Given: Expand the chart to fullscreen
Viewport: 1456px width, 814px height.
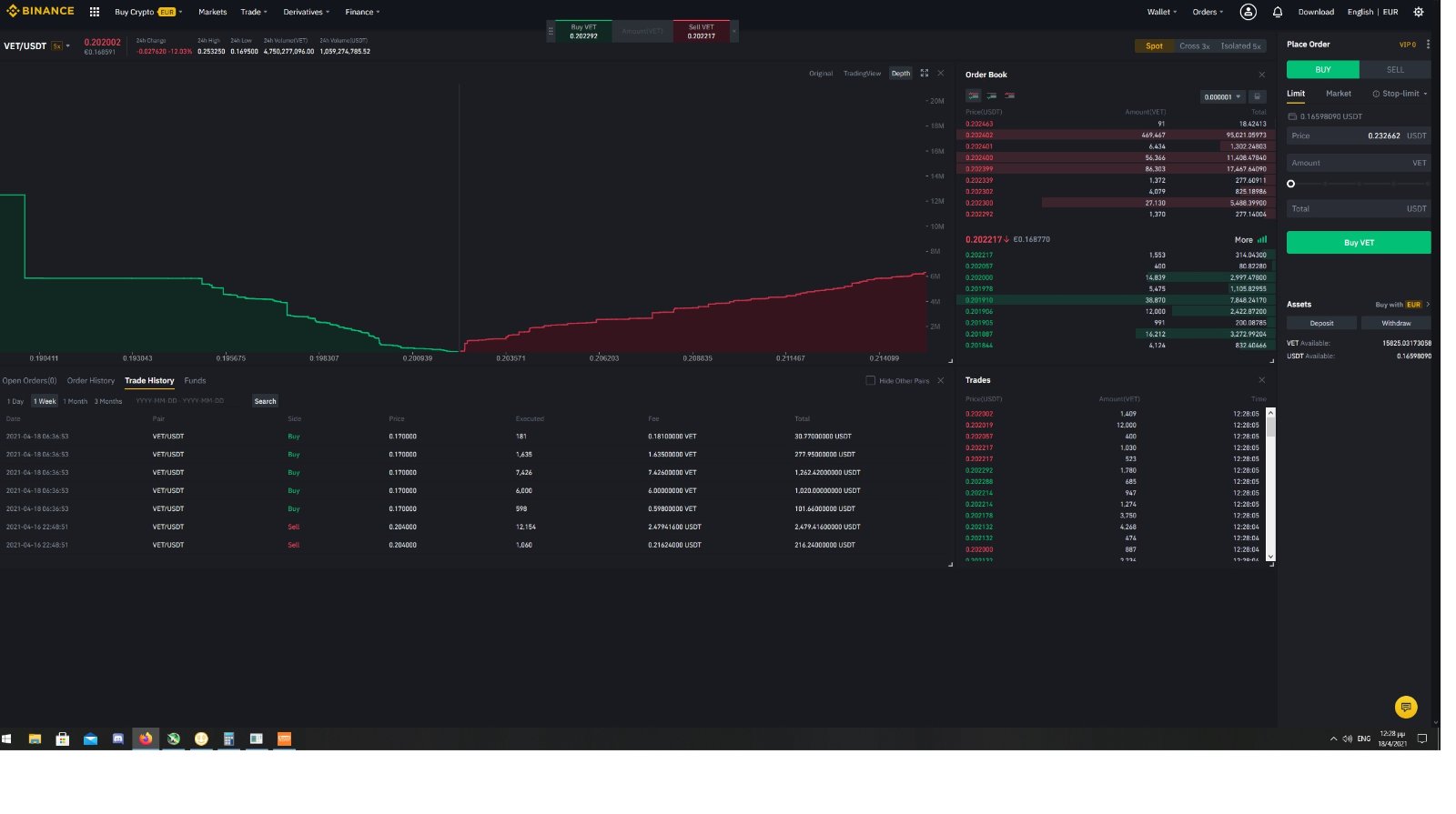Looking at the screenshot, I should 925,73.
